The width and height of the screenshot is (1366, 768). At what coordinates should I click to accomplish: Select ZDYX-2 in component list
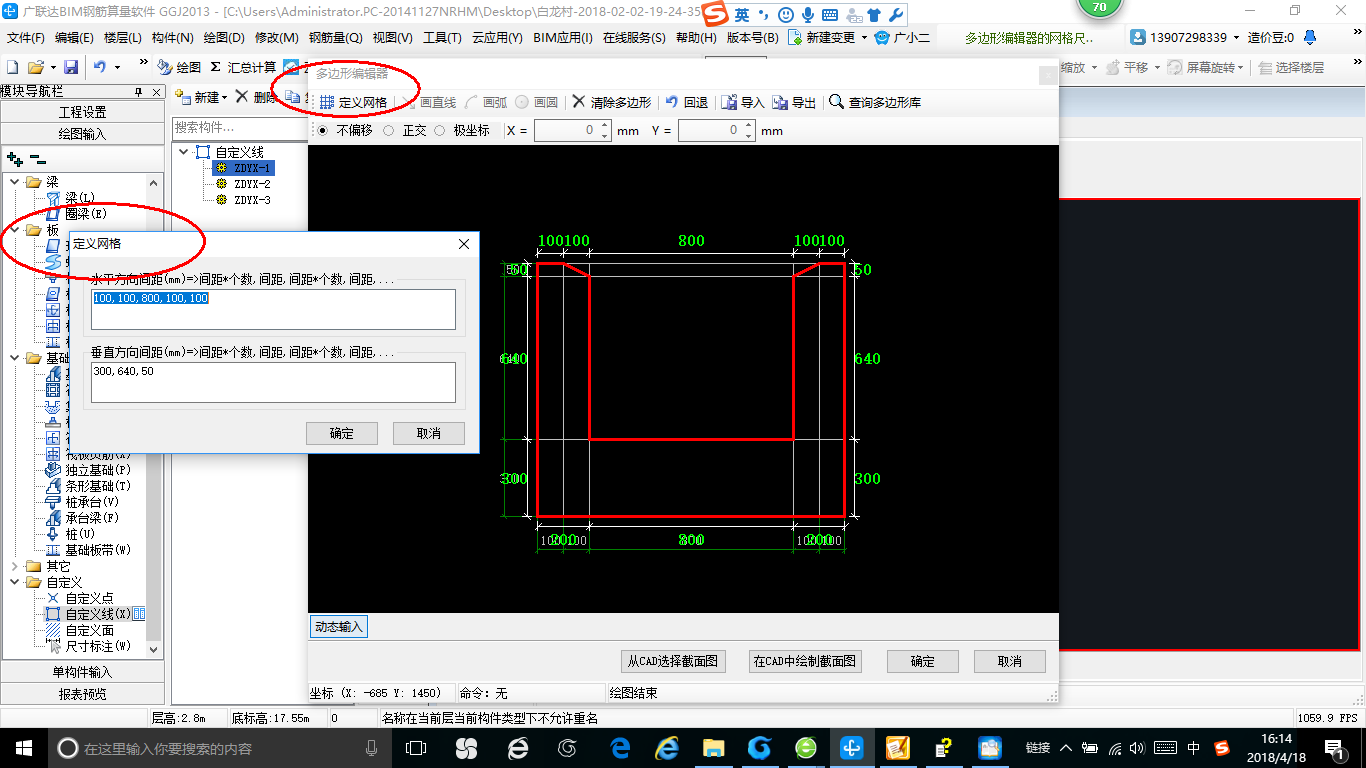(252, 184)
